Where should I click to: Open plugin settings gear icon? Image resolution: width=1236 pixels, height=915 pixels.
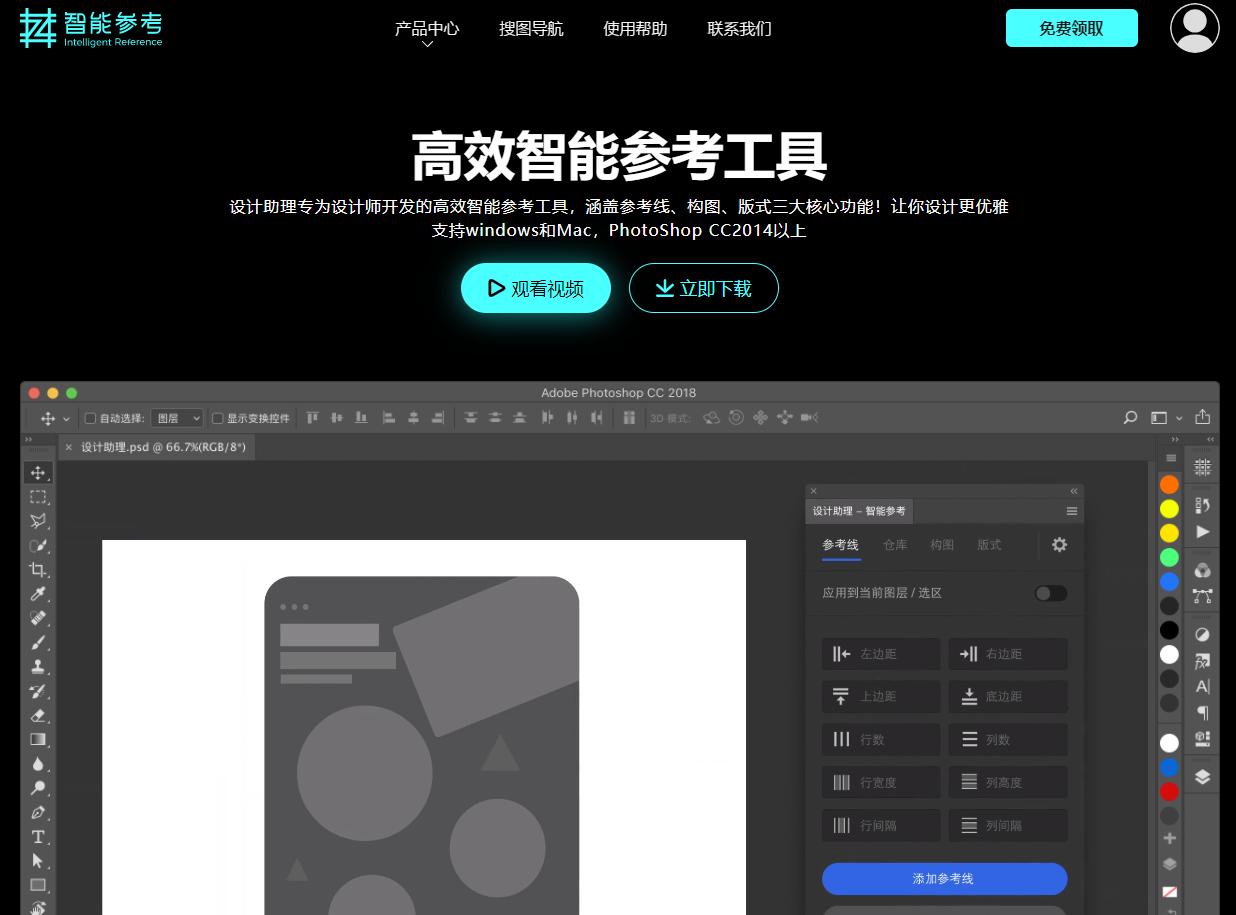pos(1059,545)
